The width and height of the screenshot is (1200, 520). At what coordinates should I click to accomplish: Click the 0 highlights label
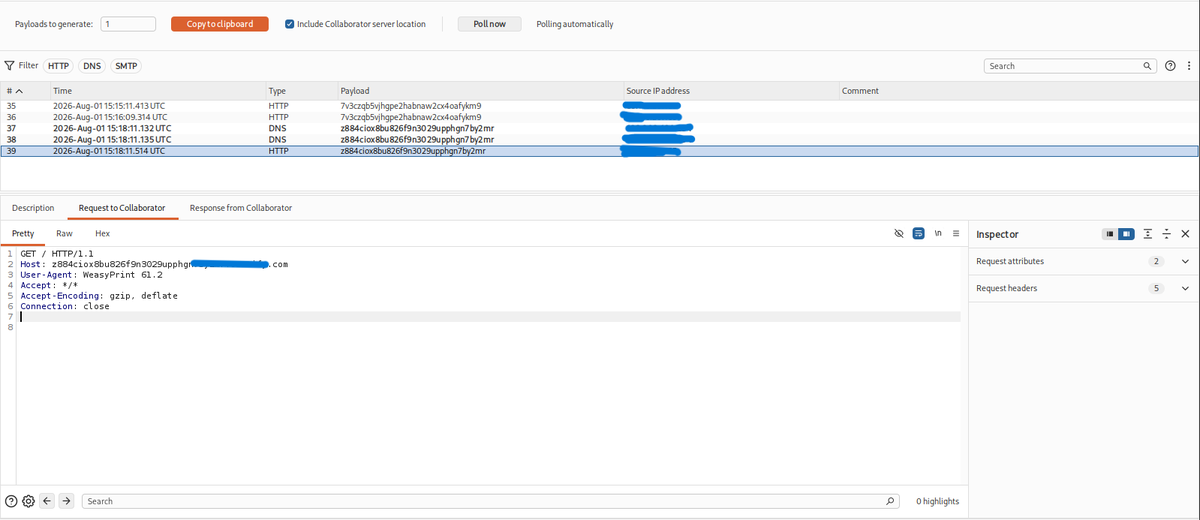point(938,501)
